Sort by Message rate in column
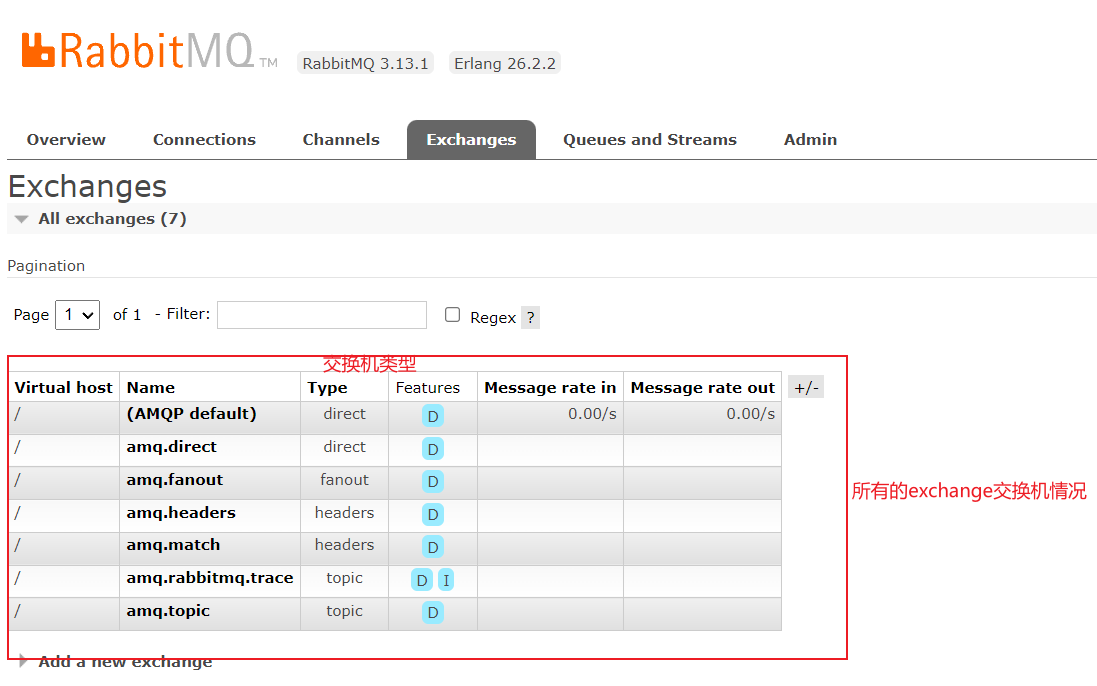The image size is (1097, 686). click(x=550, y=387)
